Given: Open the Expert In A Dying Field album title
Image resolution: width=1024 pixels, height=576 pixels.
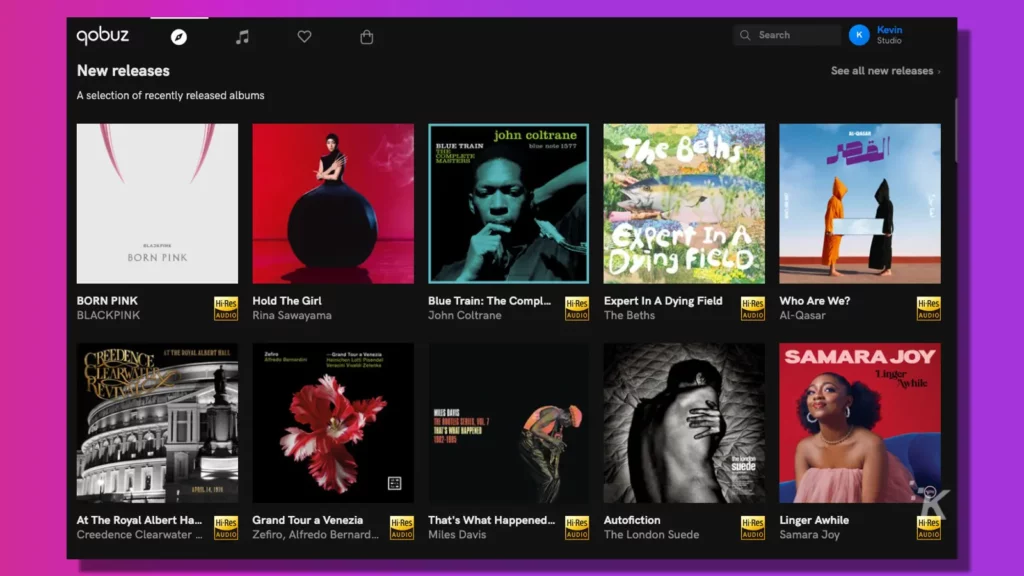Looking at the screenshot, I should tap(664, 300).
